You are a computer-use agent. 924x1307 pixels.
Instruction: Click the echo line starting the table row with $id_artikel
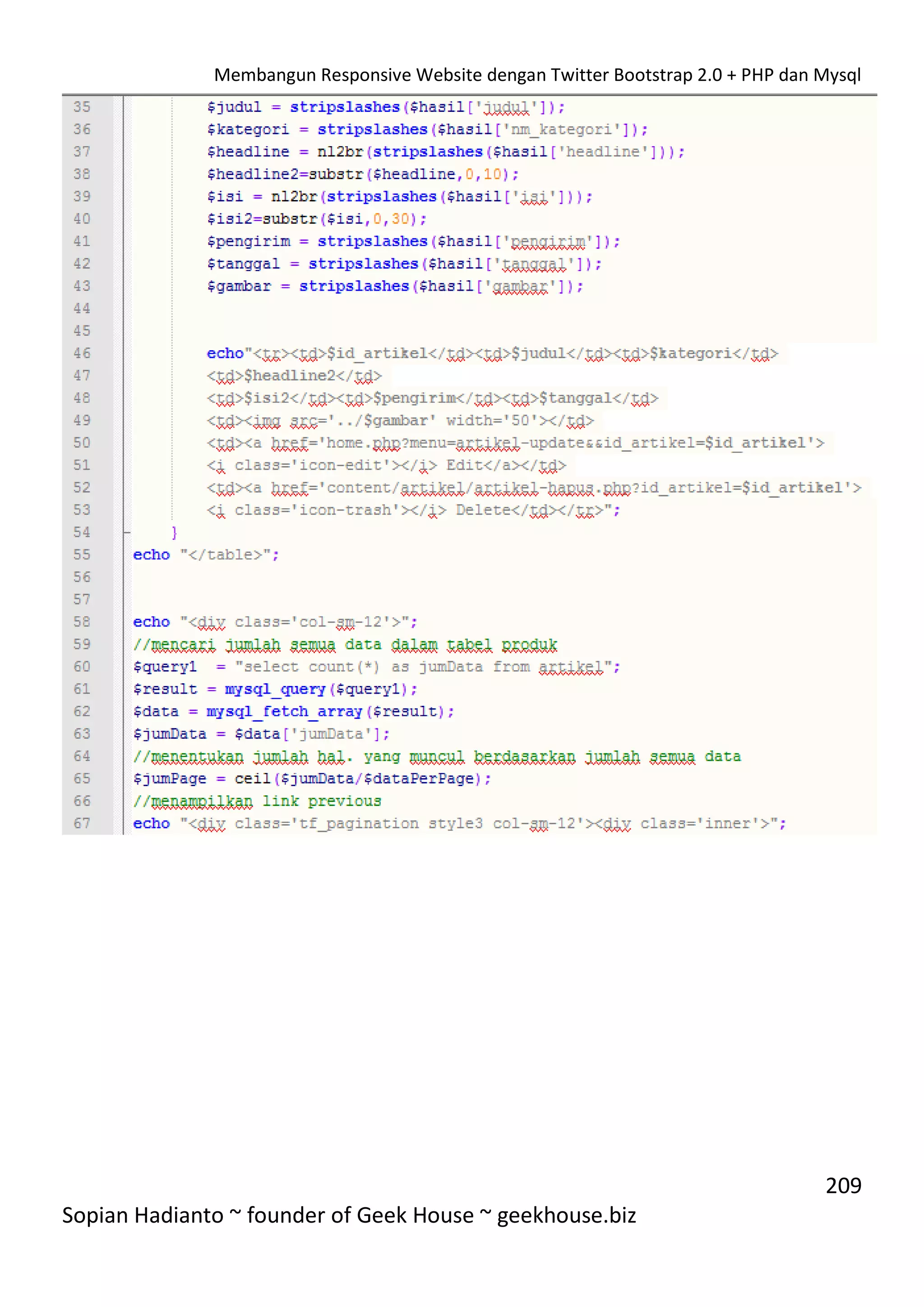[x=493, y=354]
